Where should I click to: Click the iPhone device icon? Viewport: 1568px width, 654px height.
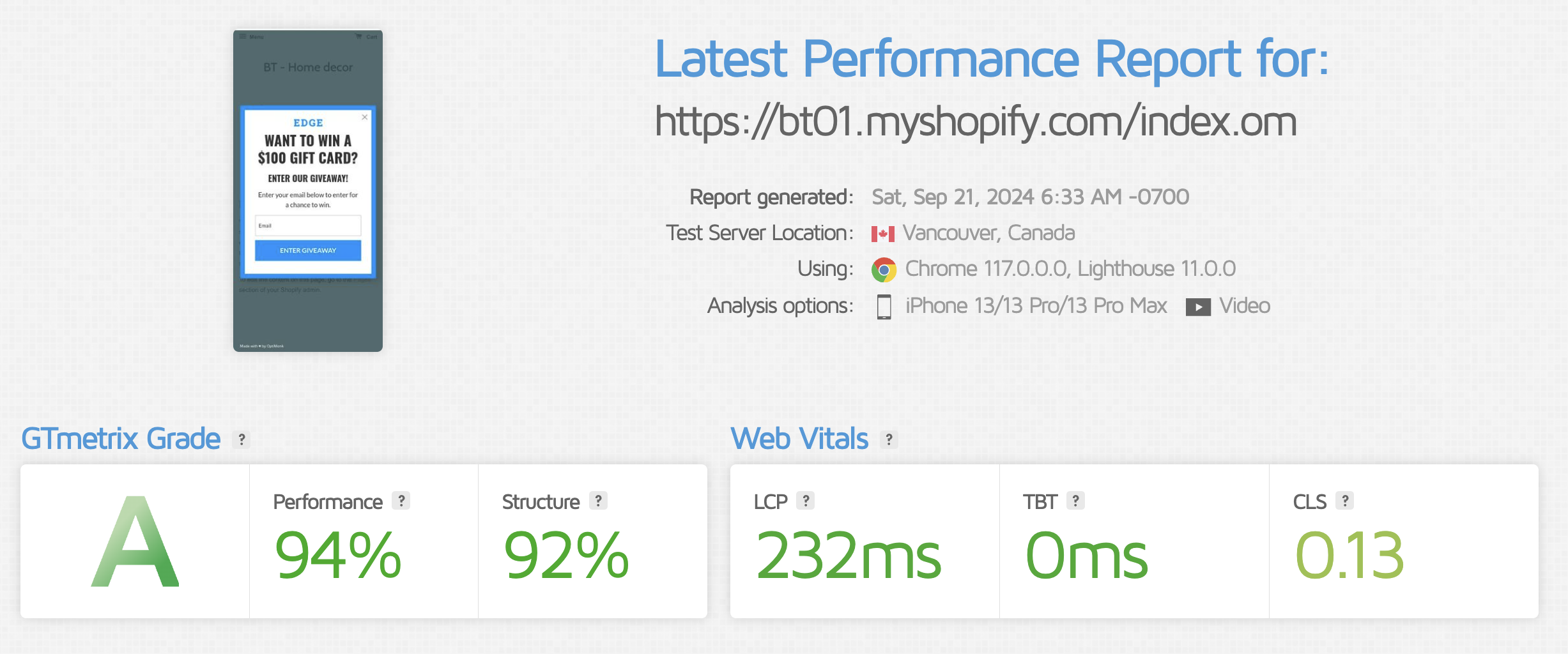[x=884, y=307]
